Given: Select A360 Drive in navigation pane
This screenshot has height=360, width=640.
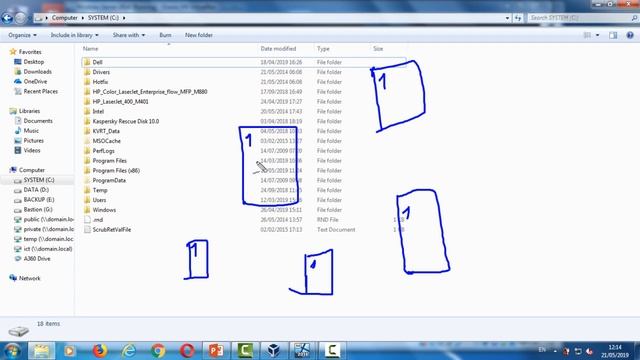Looking at the screenshot, I should pos(32,258).
